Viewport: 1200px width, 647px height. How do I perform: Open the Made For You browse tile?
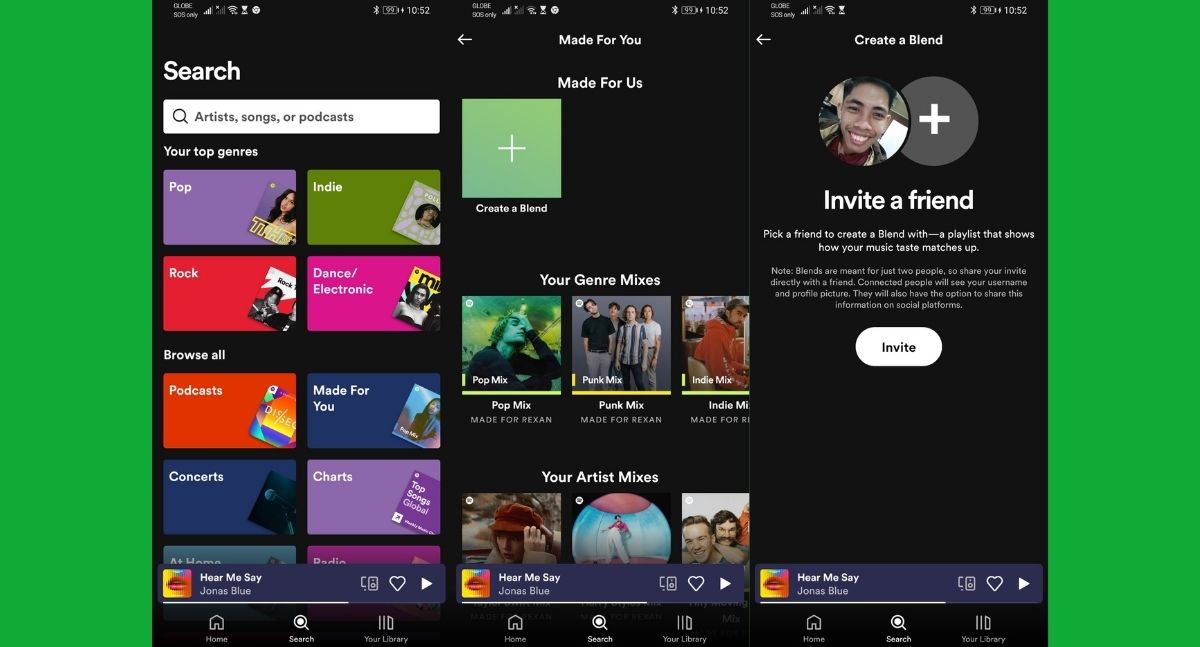pyautogui.click(x=373, y=410)
